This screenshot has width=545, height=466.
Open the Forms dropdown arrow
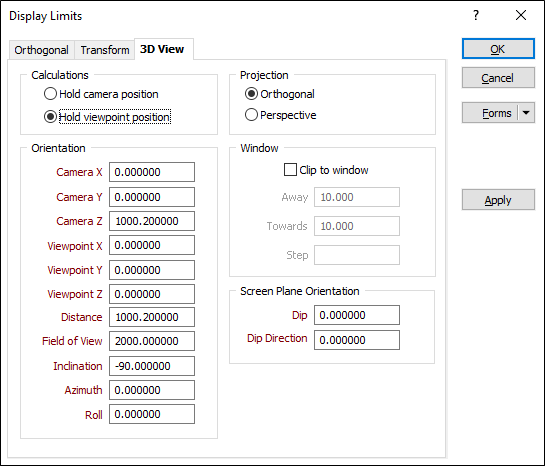[526, 113]
